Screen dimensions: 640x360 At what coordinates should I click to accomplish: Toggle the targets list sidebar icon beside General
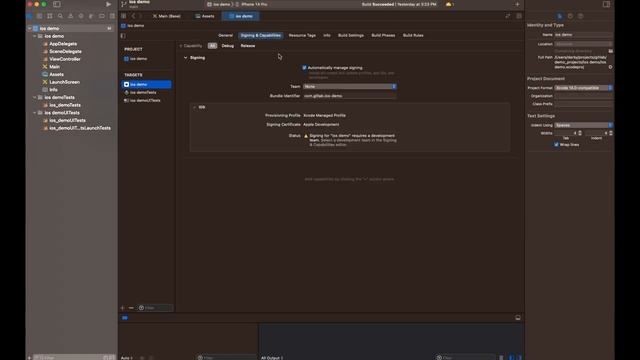coord(123,36)
